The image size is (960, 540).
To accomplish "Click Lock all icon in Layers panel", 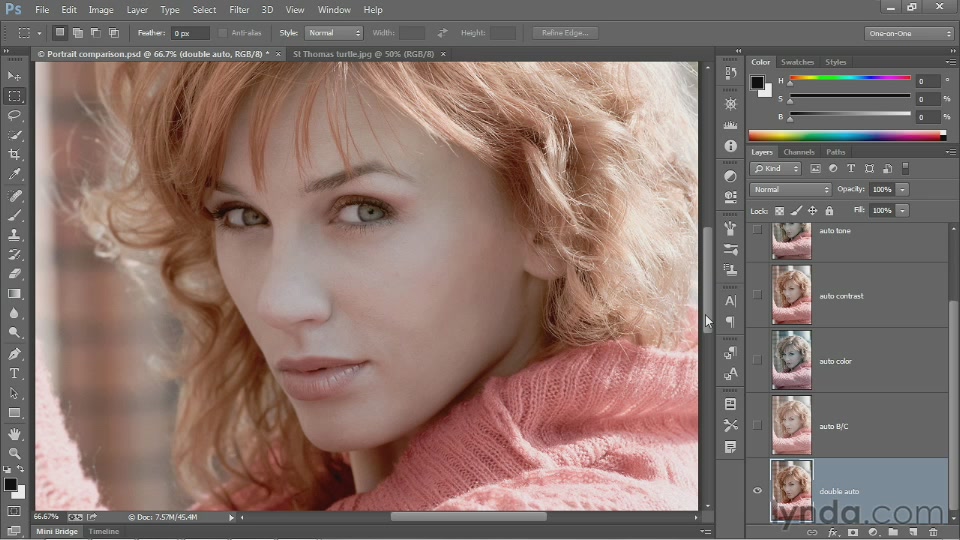I will 829,211.
